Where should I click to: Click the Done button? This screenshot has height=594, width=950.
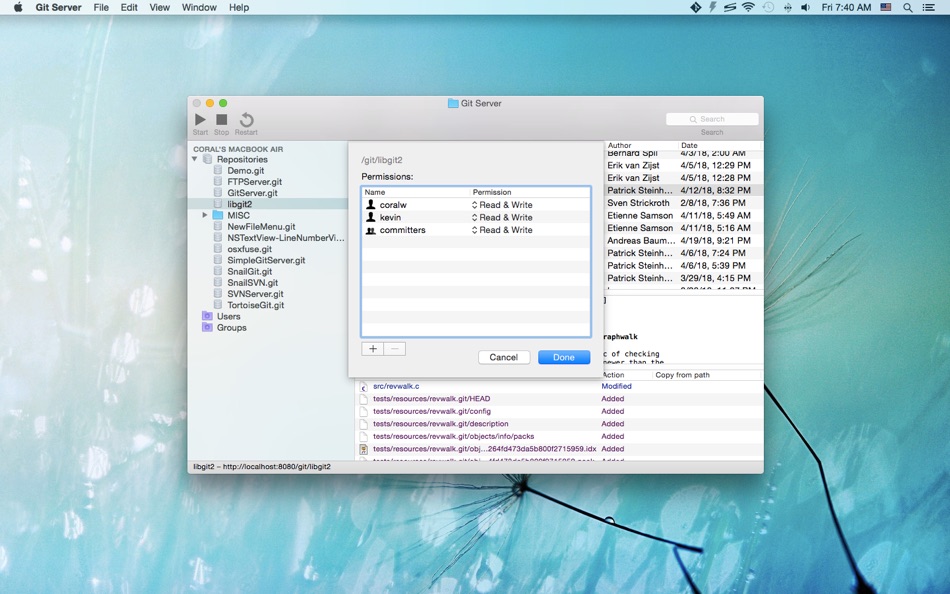[564, 357]
